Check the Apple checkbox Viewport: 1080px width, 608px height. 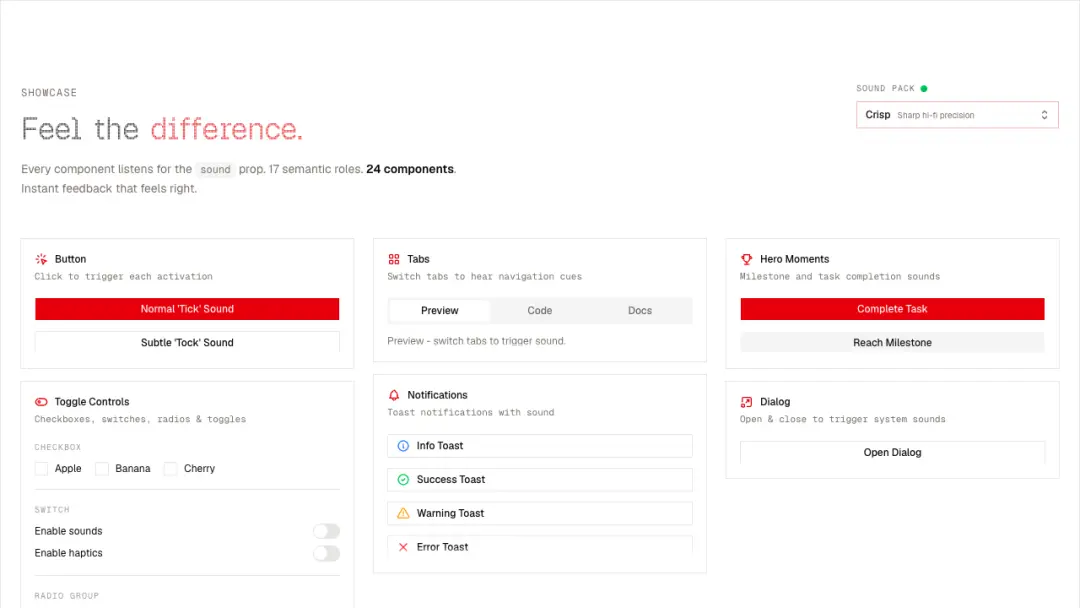[x=41, y=468]
